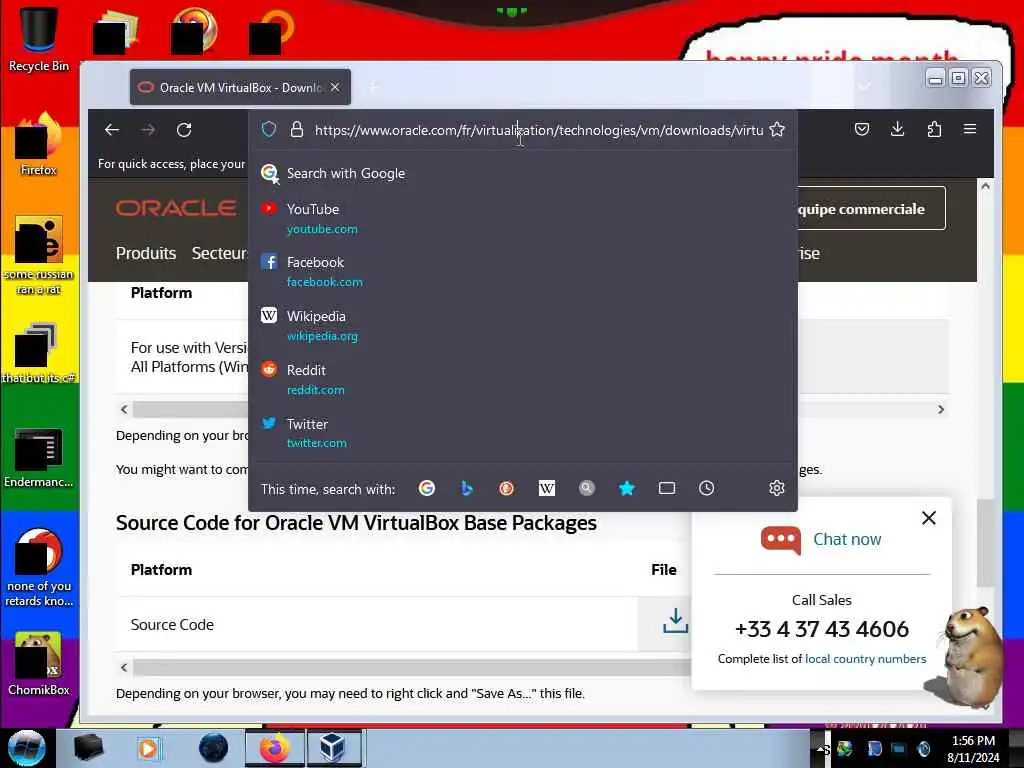1024x768 pixels.
Task: Open Recycle Bin desktop icon
Action: tap(39, 39)
